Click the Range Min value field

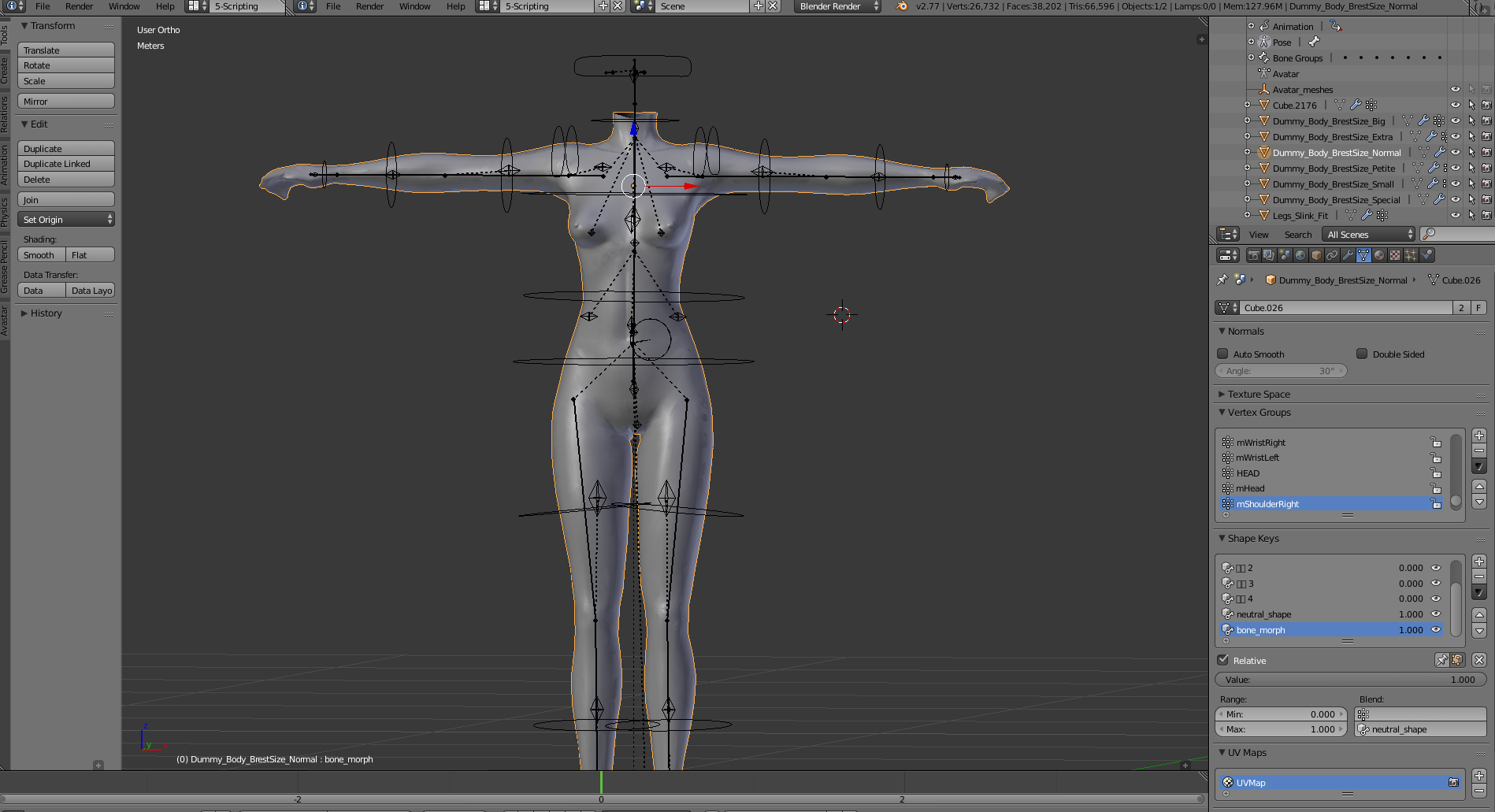[1281, 714]
